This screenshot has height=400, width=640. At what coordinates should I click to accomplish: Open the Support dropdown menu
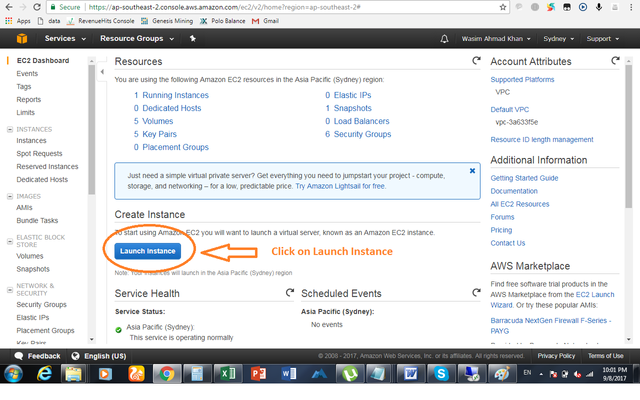(603, 39)
